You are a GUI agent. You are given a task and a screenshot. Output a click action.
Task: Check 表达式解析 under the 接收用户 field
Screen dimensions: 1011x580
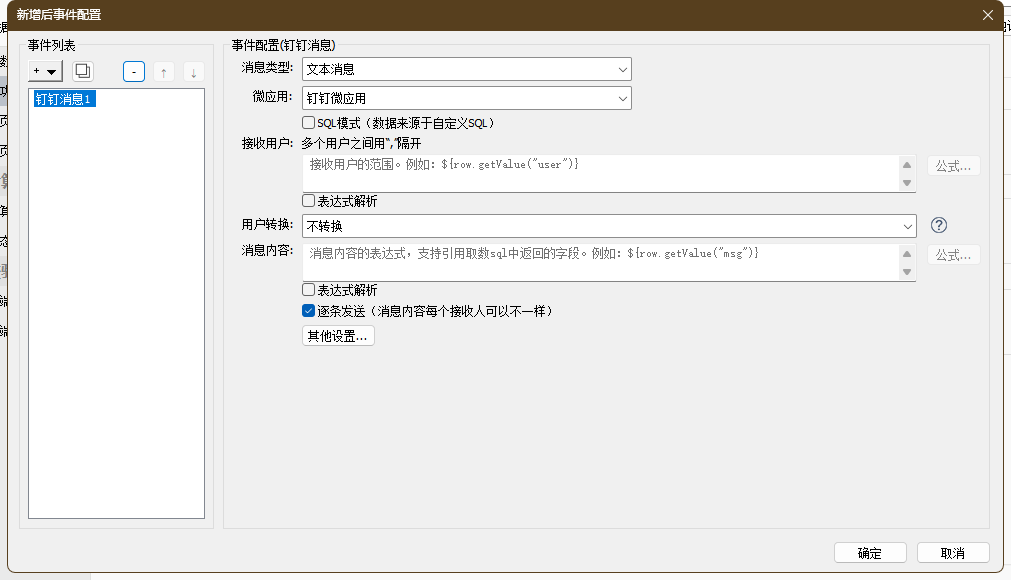click(x=309, y=201)
